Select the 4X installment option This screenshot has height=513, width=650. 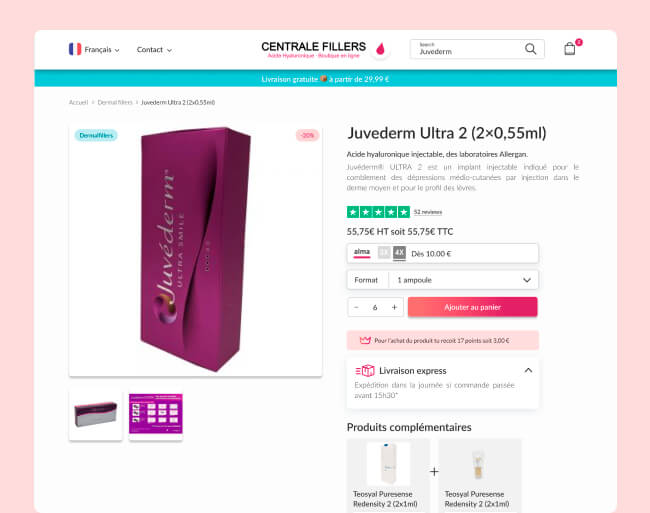coord(399,253)
